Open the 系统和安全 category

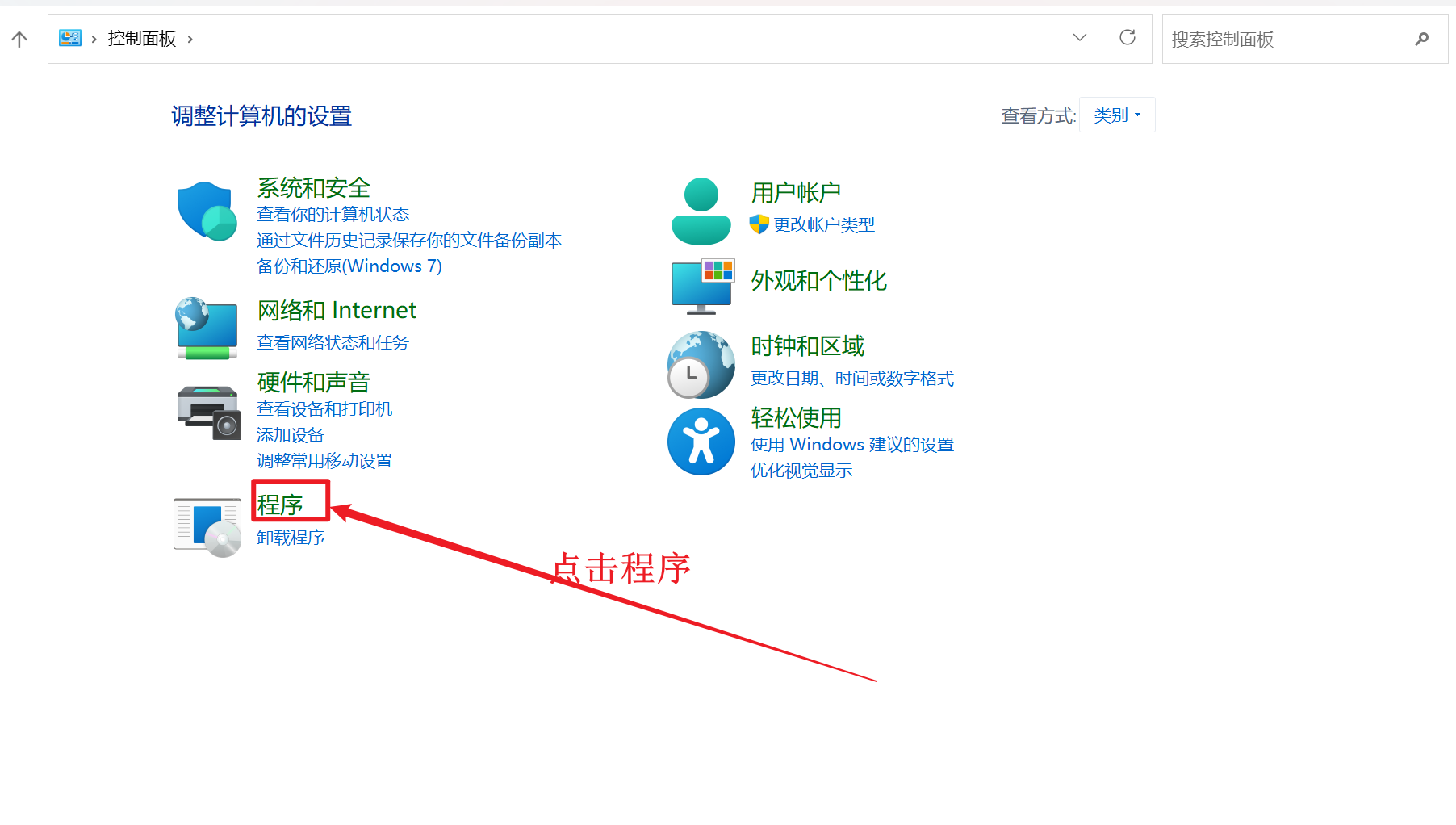click(313, 188)
